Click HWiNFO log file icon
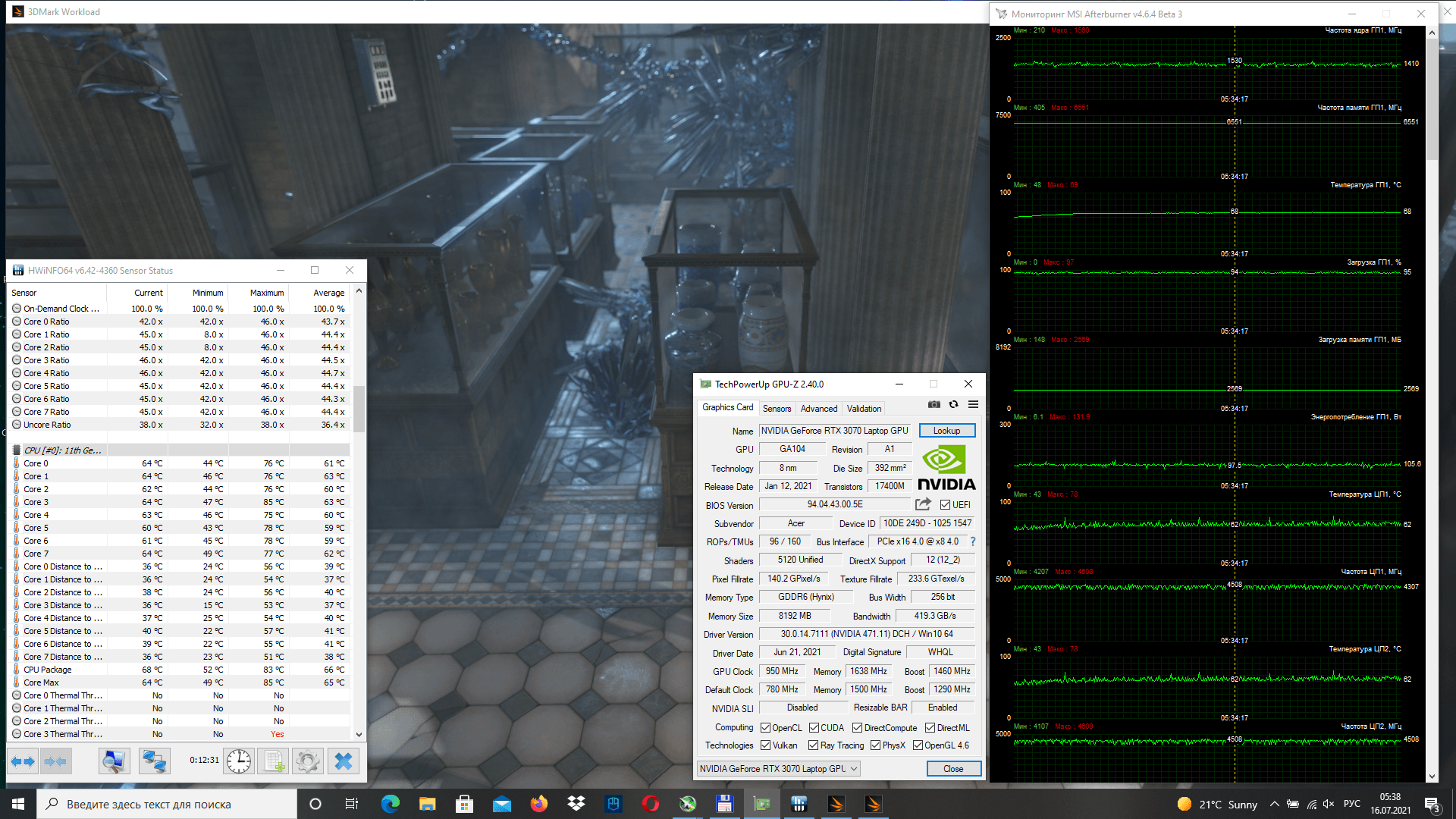This screenshot has height=819, width=1456. click(273, 761)
